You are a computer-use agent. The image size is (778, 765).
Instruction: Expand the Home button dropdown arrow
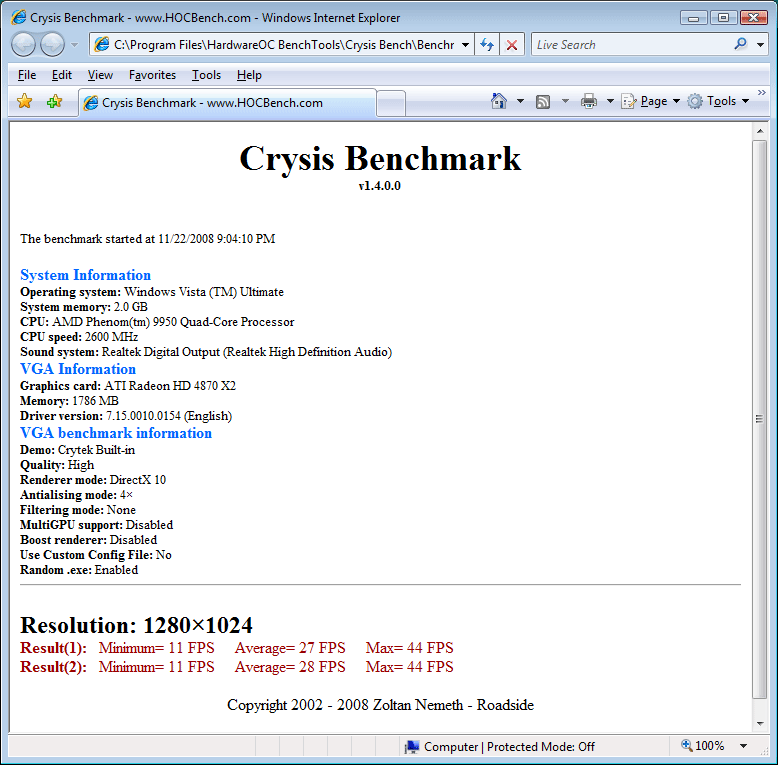pyautogui.click(x=520, y=101)
